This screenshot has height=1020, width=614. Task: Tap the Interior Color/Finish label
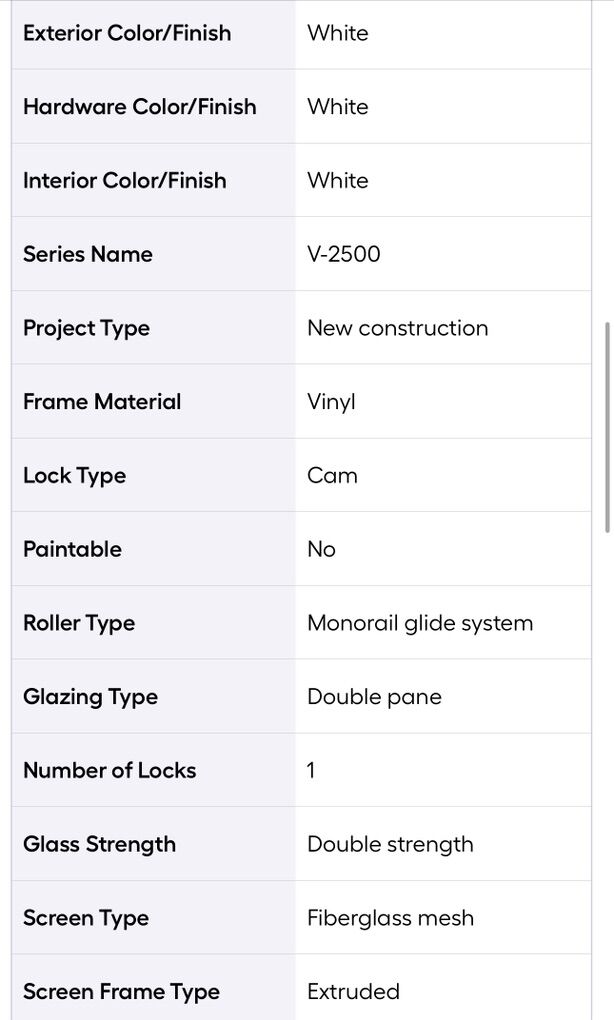tap(125, 181)
